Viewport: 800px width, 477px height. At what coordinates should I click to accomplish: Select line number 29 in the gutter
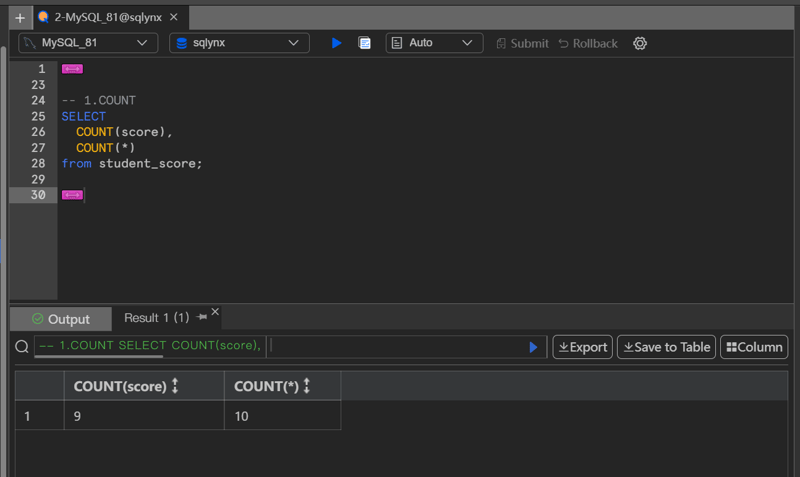pos(38,180)
